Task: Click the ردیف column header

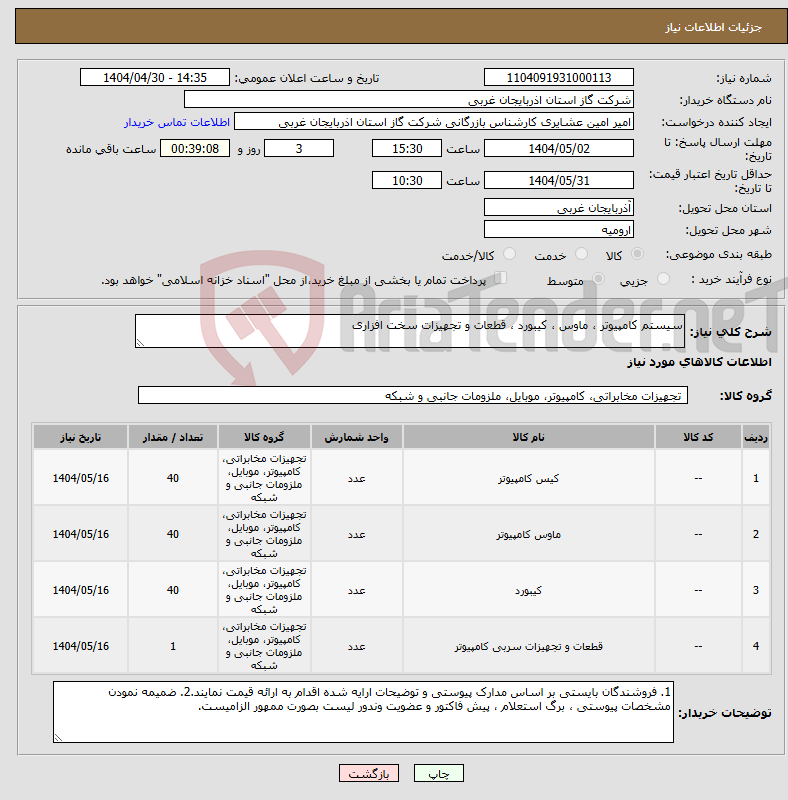Action: coord(755,437)
